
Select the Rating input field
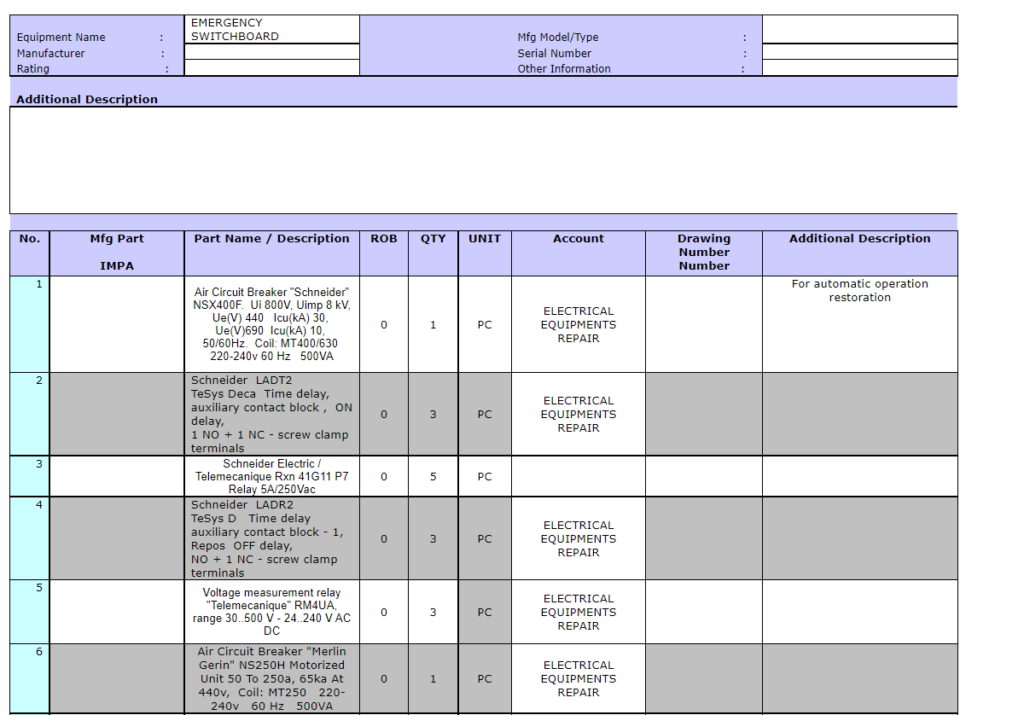pyautogui.click(x=271, y=69)
